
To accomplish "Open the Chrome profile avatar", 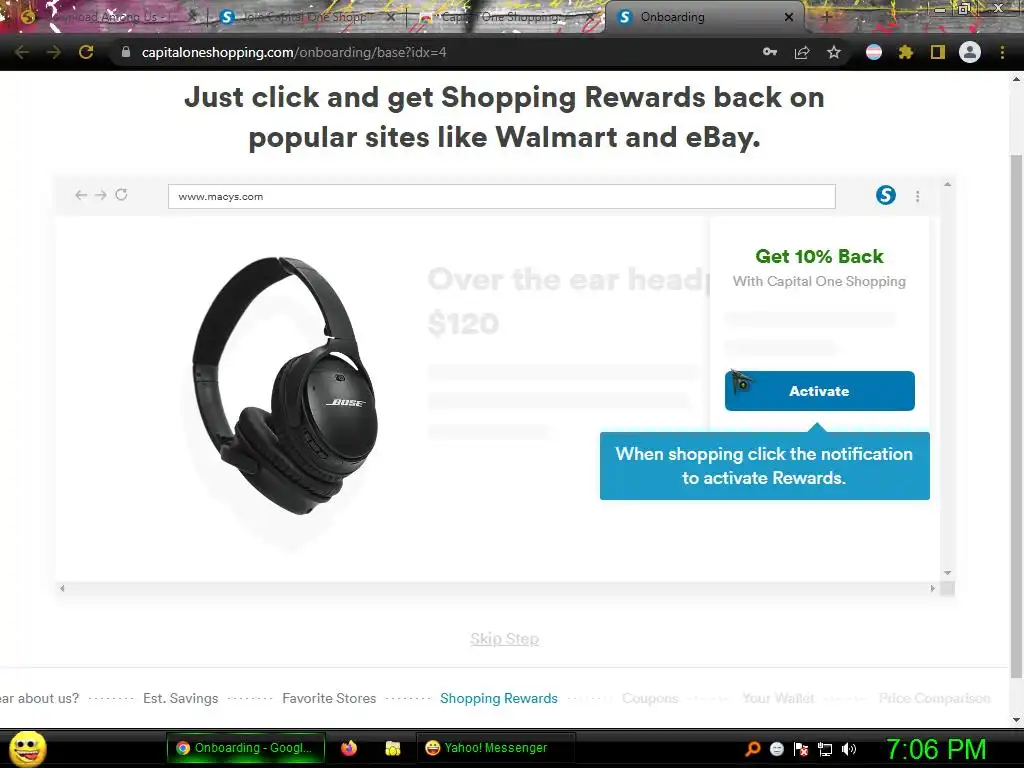I will (x=969, y=52).
